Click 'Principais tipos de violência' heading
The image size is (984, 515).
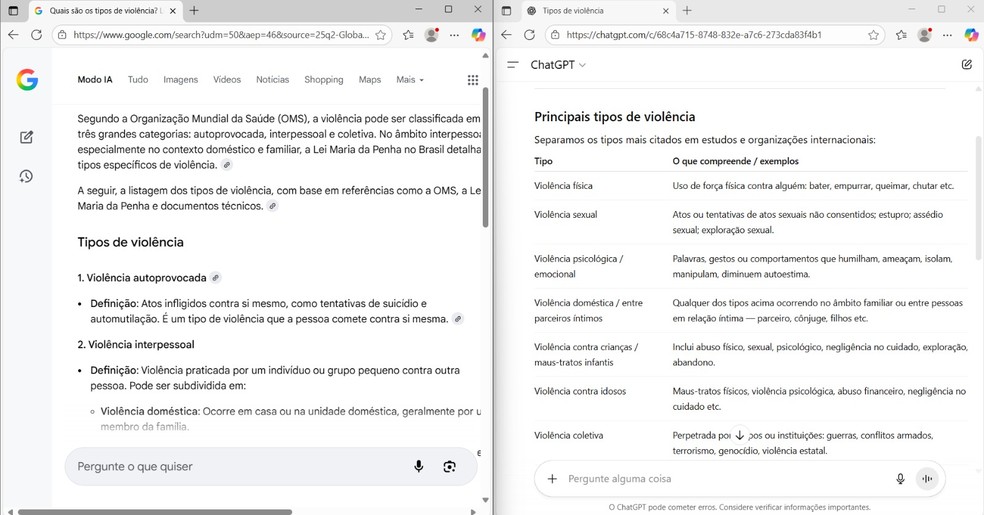coord(614,117)
